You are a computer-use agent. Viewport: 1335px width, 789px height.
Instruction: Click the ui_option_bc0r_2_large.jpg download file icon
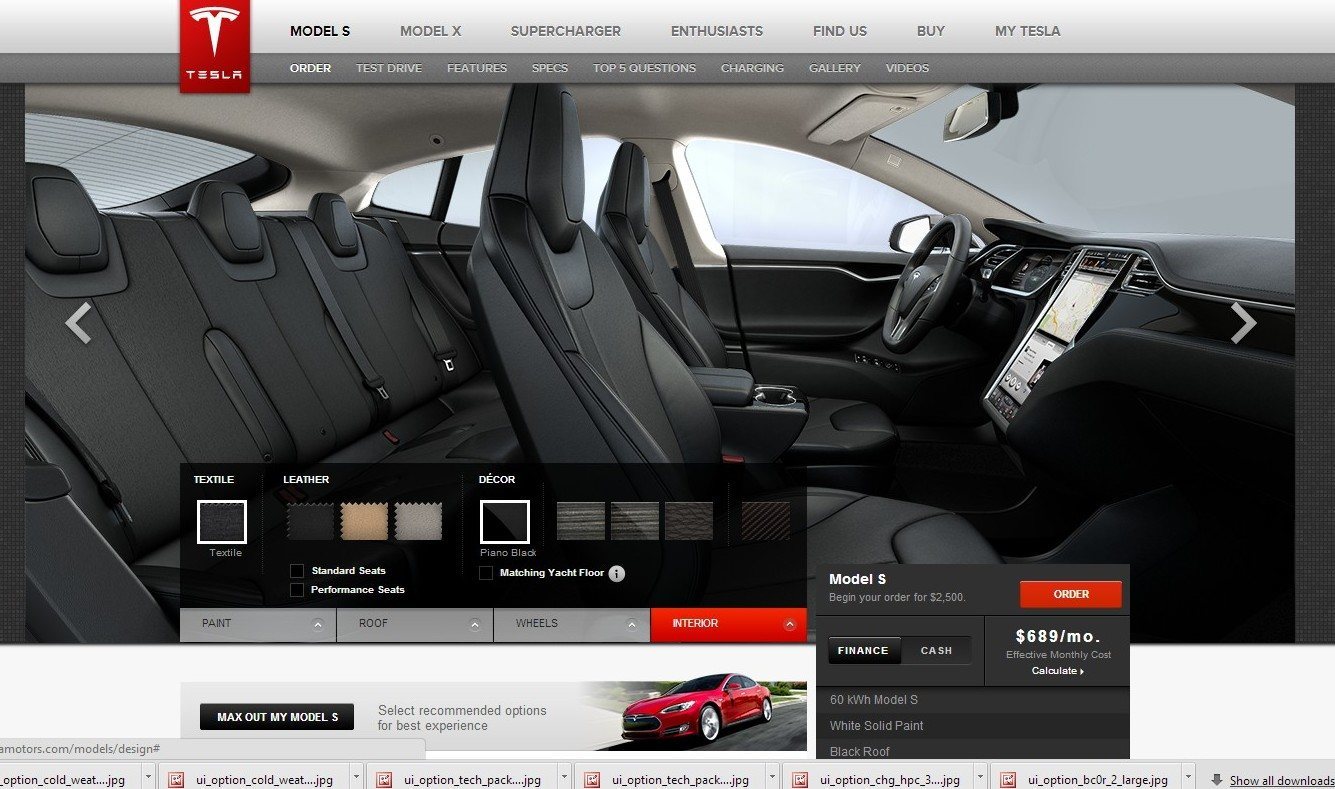(1008, 779)
